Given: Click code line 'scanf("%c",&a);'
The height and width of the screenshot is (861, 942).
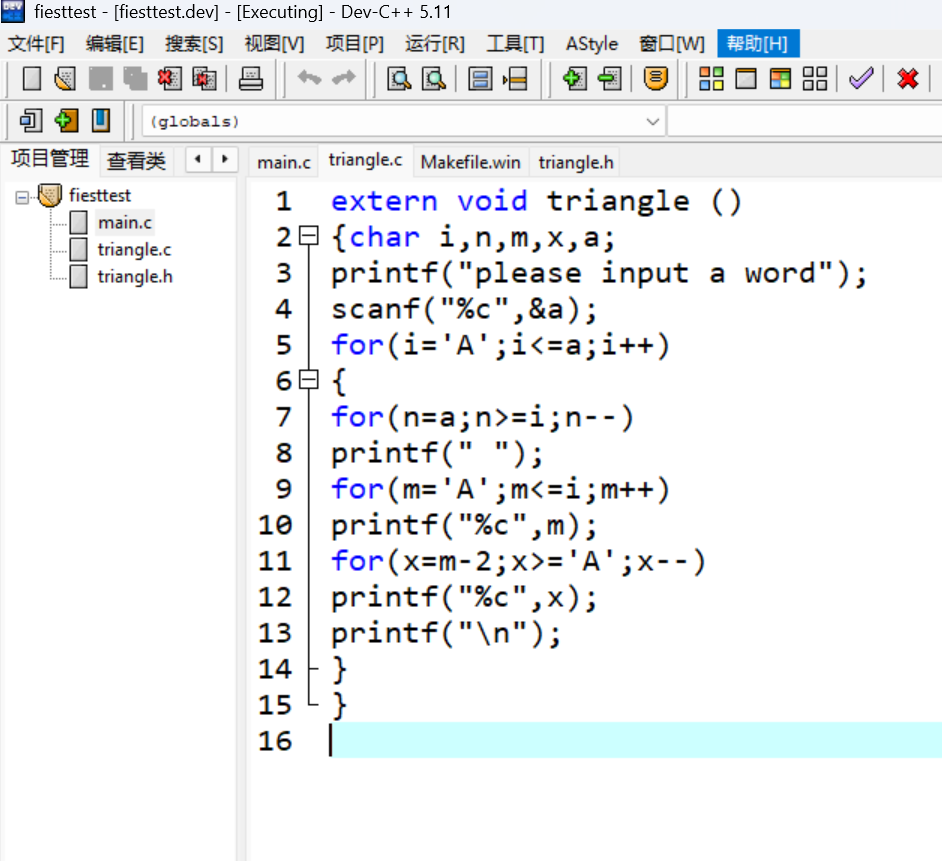Looking at the screenshot, I should point(464,309).
